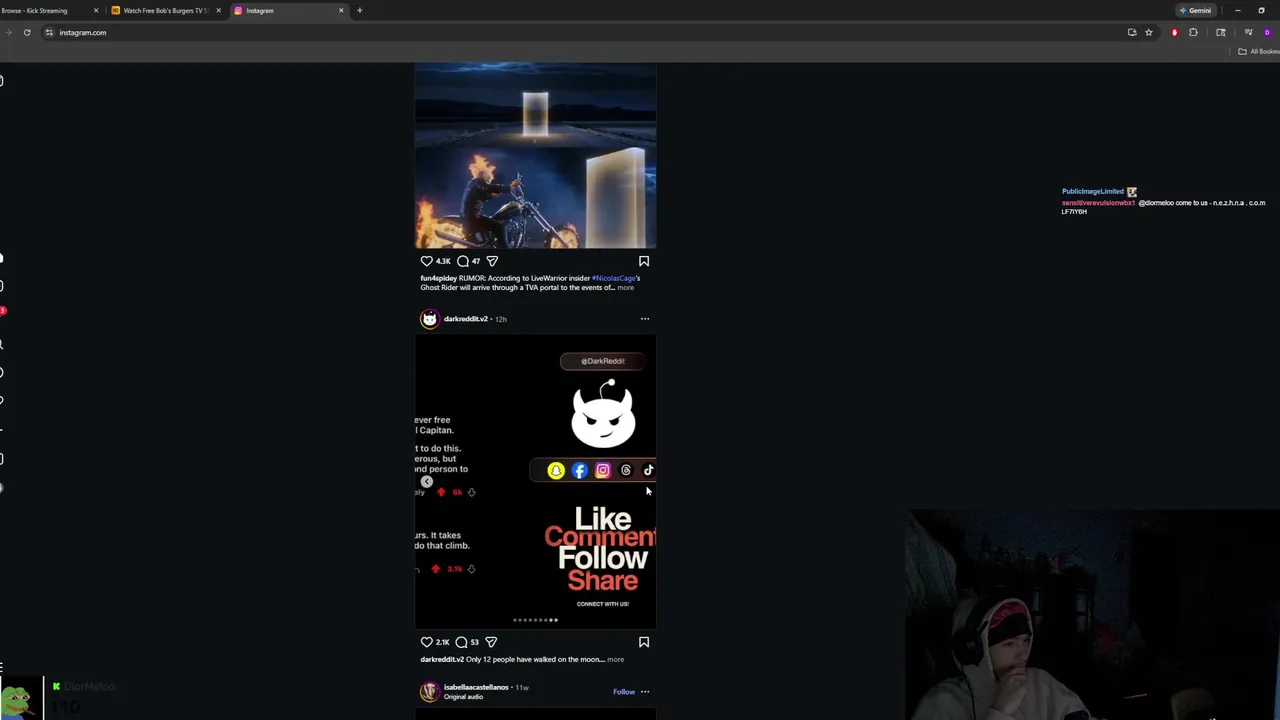Open the #NicolasCage hashtag link
The image size is (1280, 720).
click(x=615, y=278)
